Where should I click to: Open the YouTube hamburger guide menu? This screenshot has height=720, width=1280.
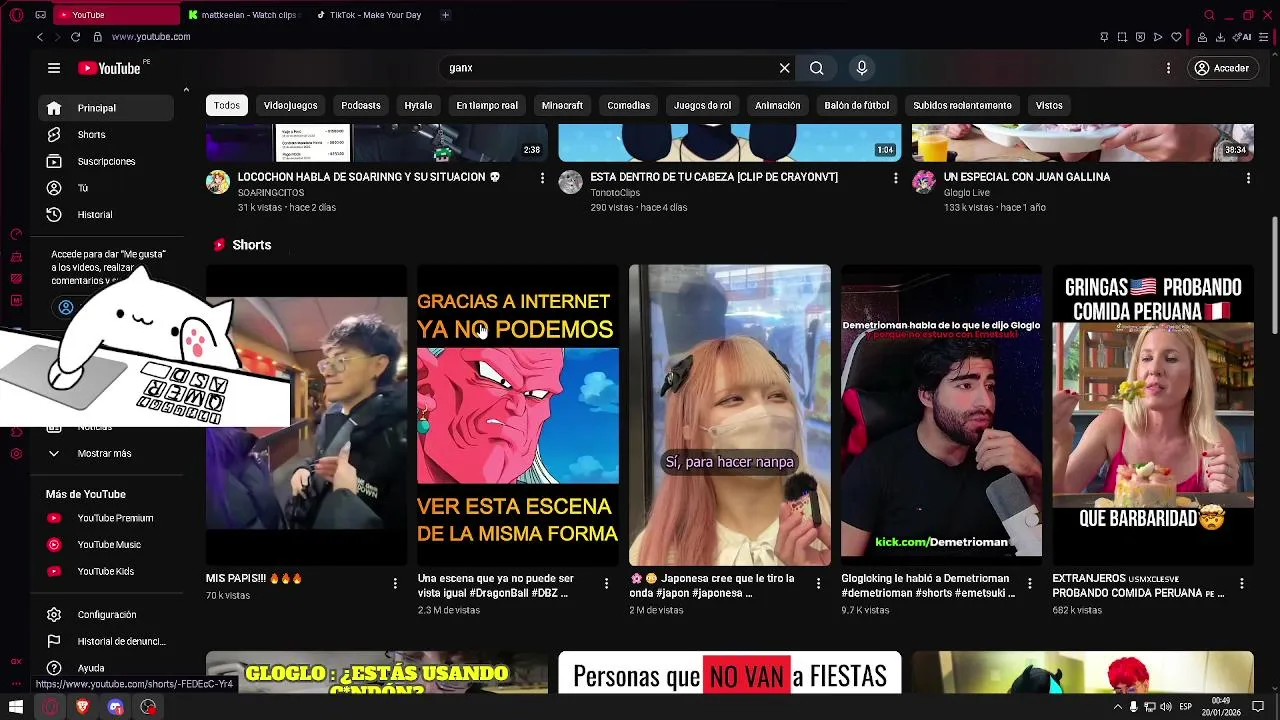[54, 68]
